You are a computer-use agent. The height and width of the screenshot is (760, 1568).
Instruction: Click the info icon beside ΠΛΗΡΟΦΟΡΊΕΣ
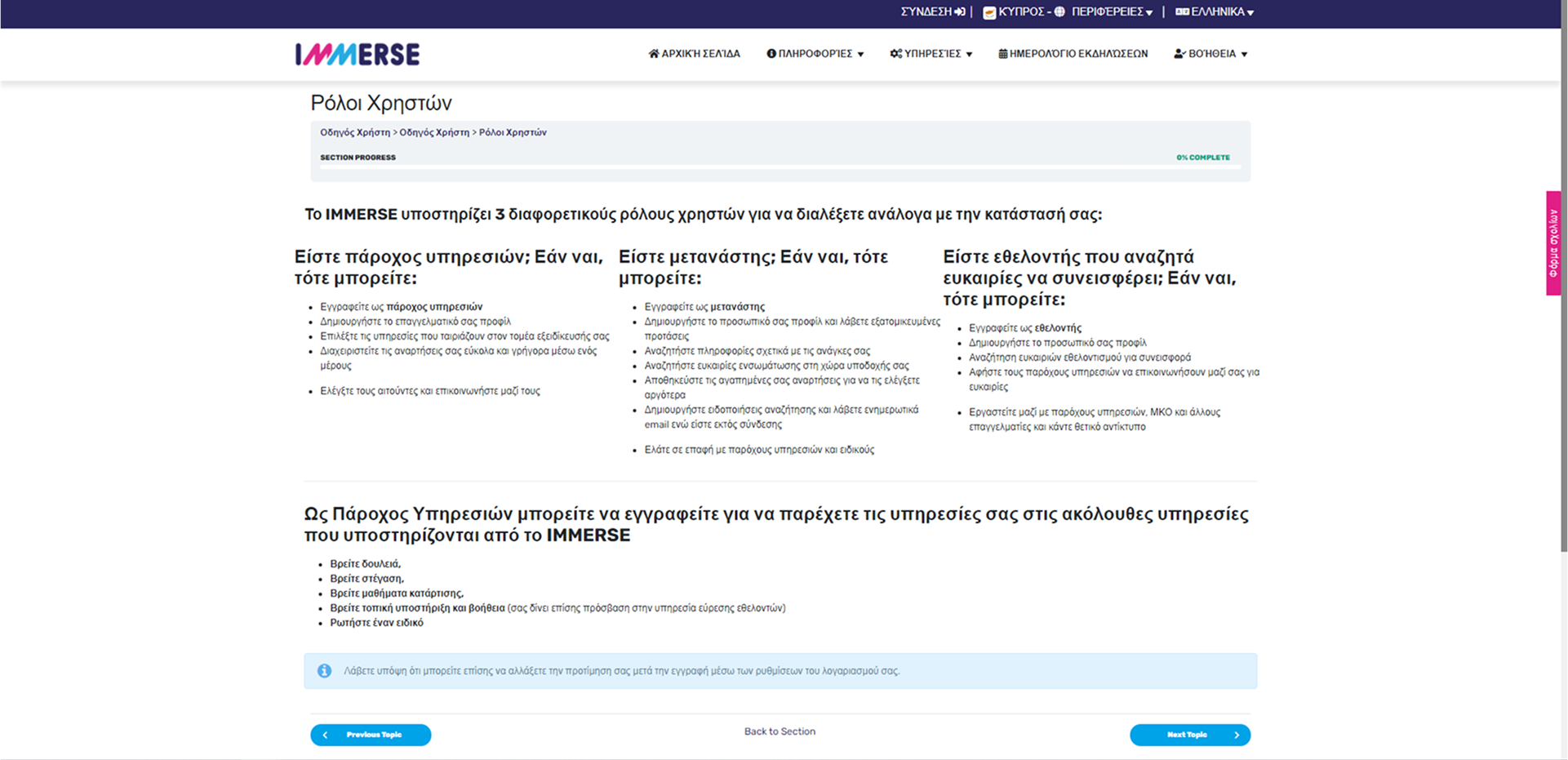point(771,54)
